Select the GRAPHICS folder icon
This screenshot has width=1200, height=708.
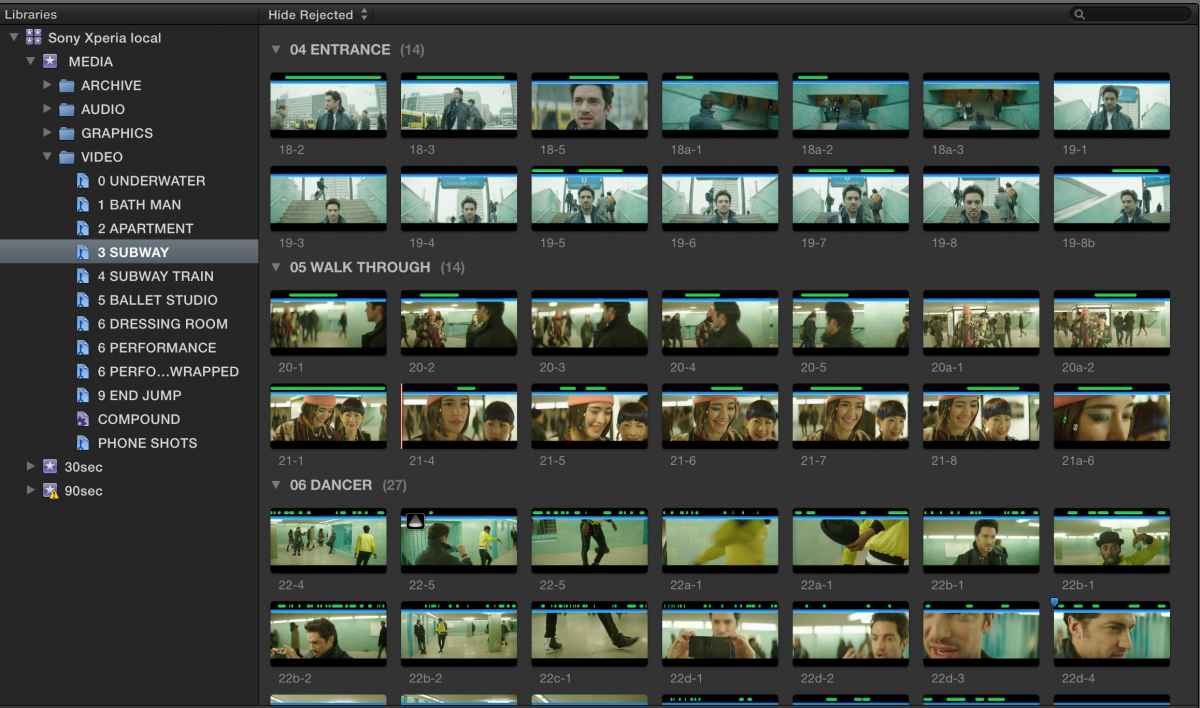pos(67,134)
